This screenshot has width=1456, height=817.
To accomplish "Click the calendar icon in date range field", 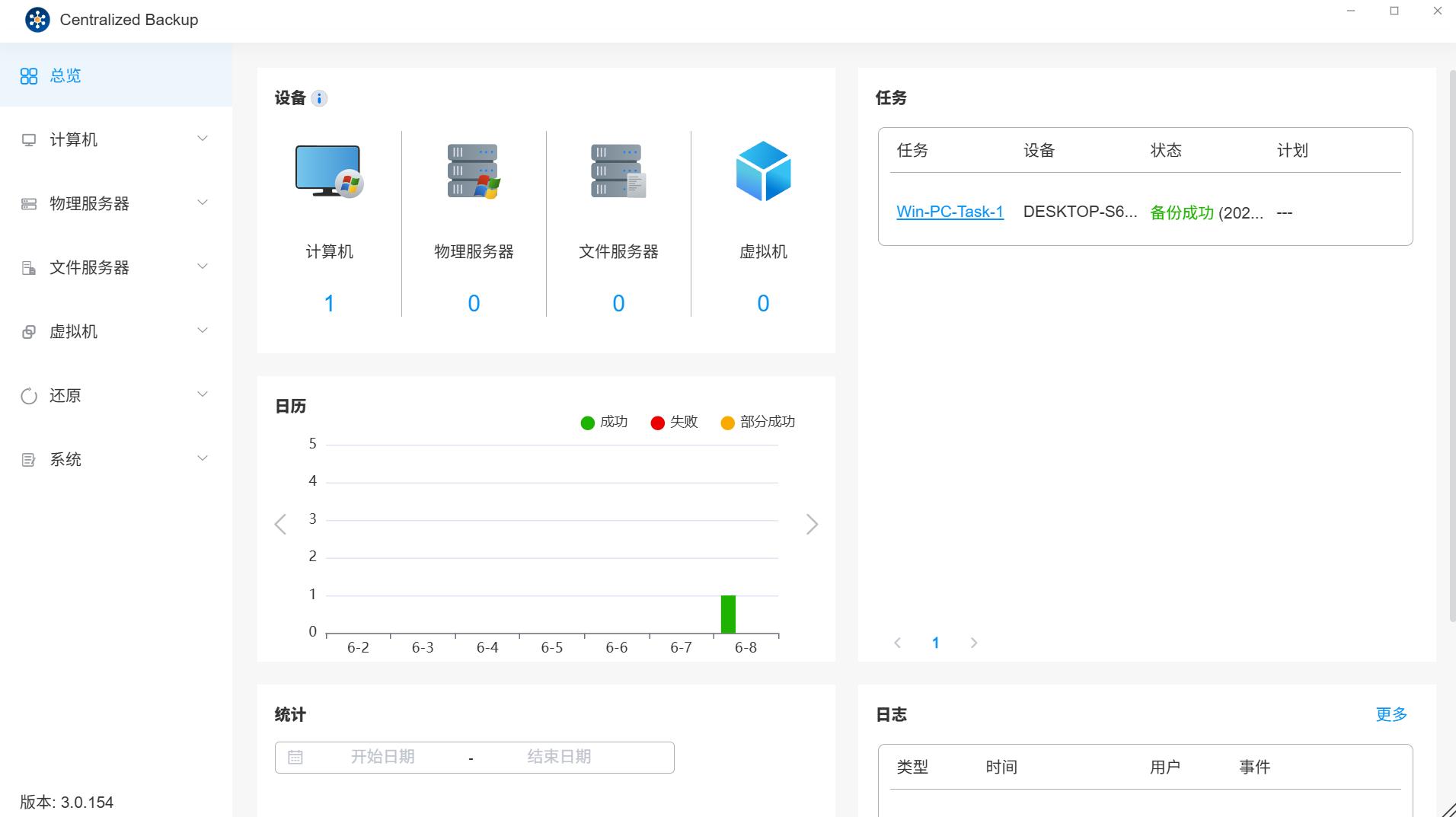I will point(295,757).
